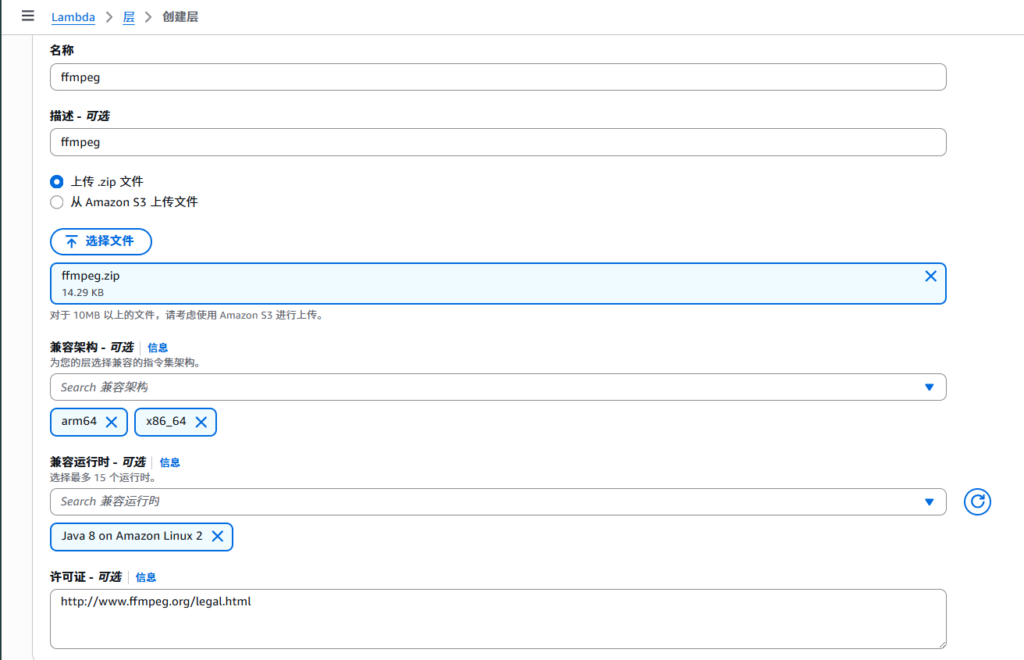
Task: Open the hamburger navigation menu
Action: click(x=28, y=16)
